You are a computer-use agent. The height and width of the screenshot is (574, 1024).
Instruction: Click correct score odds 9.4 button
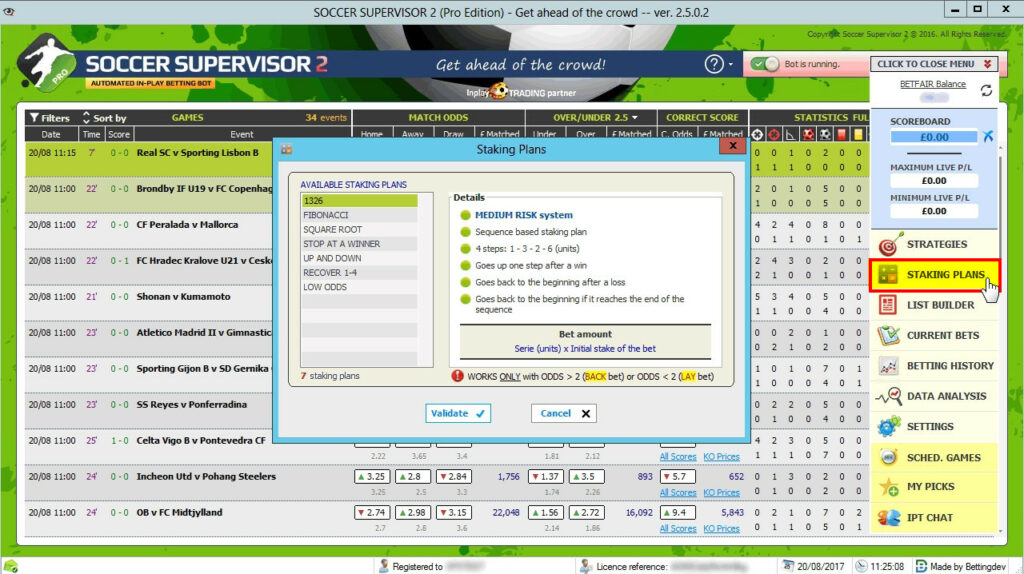(677, 513)
